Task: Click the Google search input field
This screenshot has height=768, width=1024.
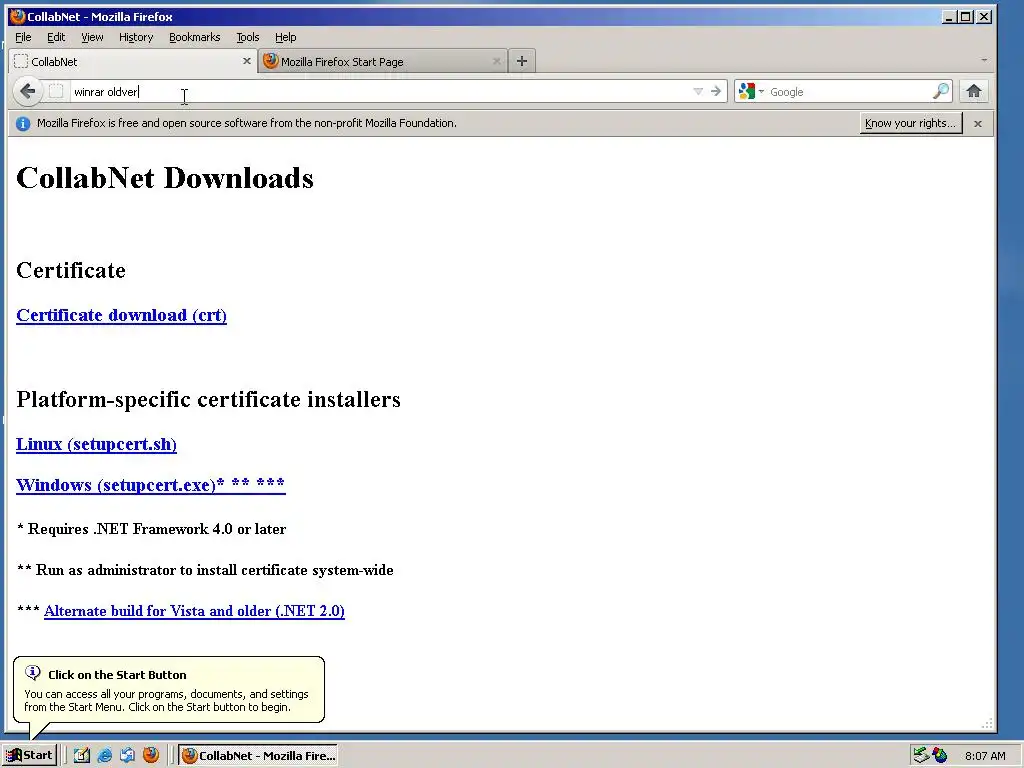Action: point(849,92)
